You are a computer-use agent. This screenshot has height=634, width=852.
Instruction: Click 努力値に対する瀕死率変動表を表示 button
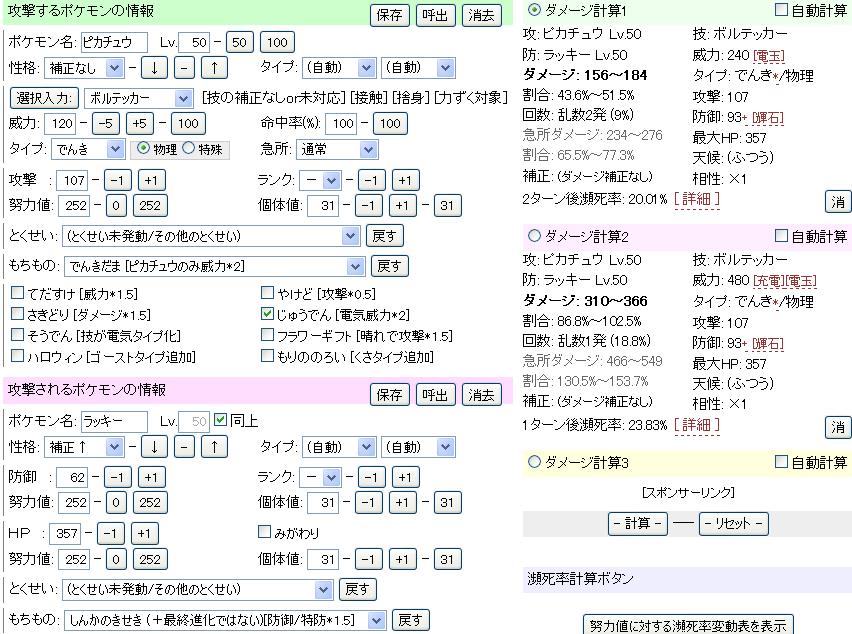(x=688, y=625)
